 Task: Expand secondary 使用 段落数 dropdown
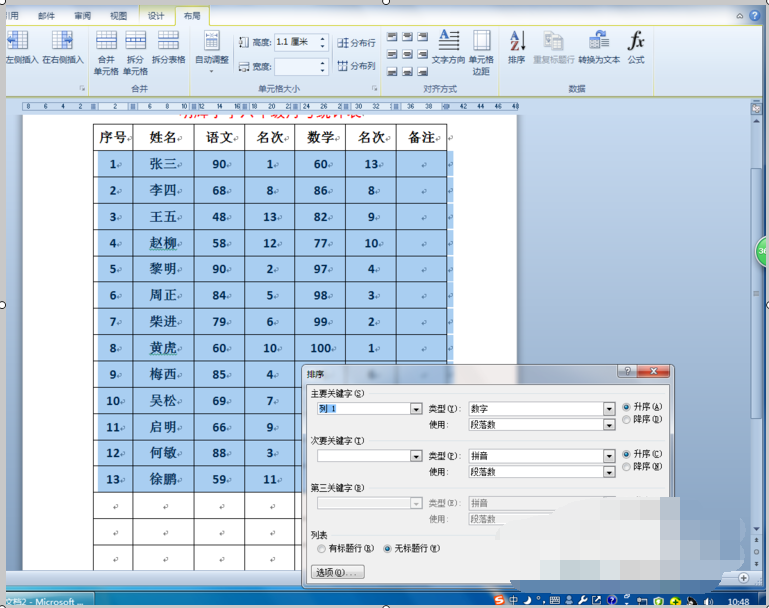(609, 472)
